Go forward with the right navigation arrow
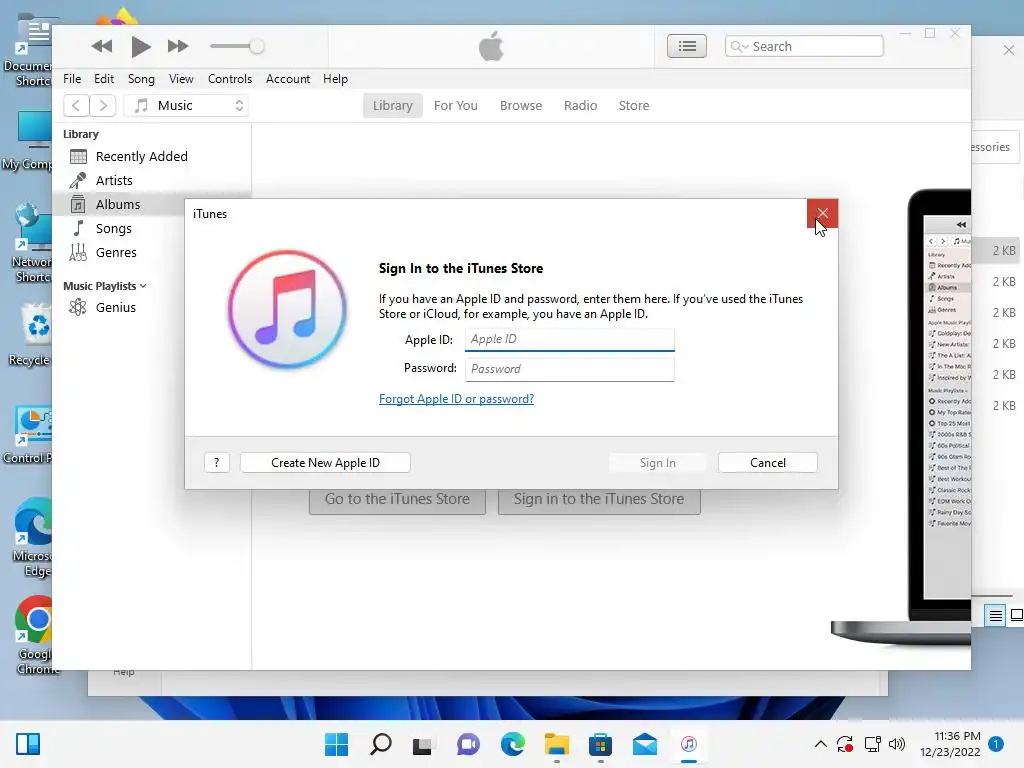 pos(103,105)
